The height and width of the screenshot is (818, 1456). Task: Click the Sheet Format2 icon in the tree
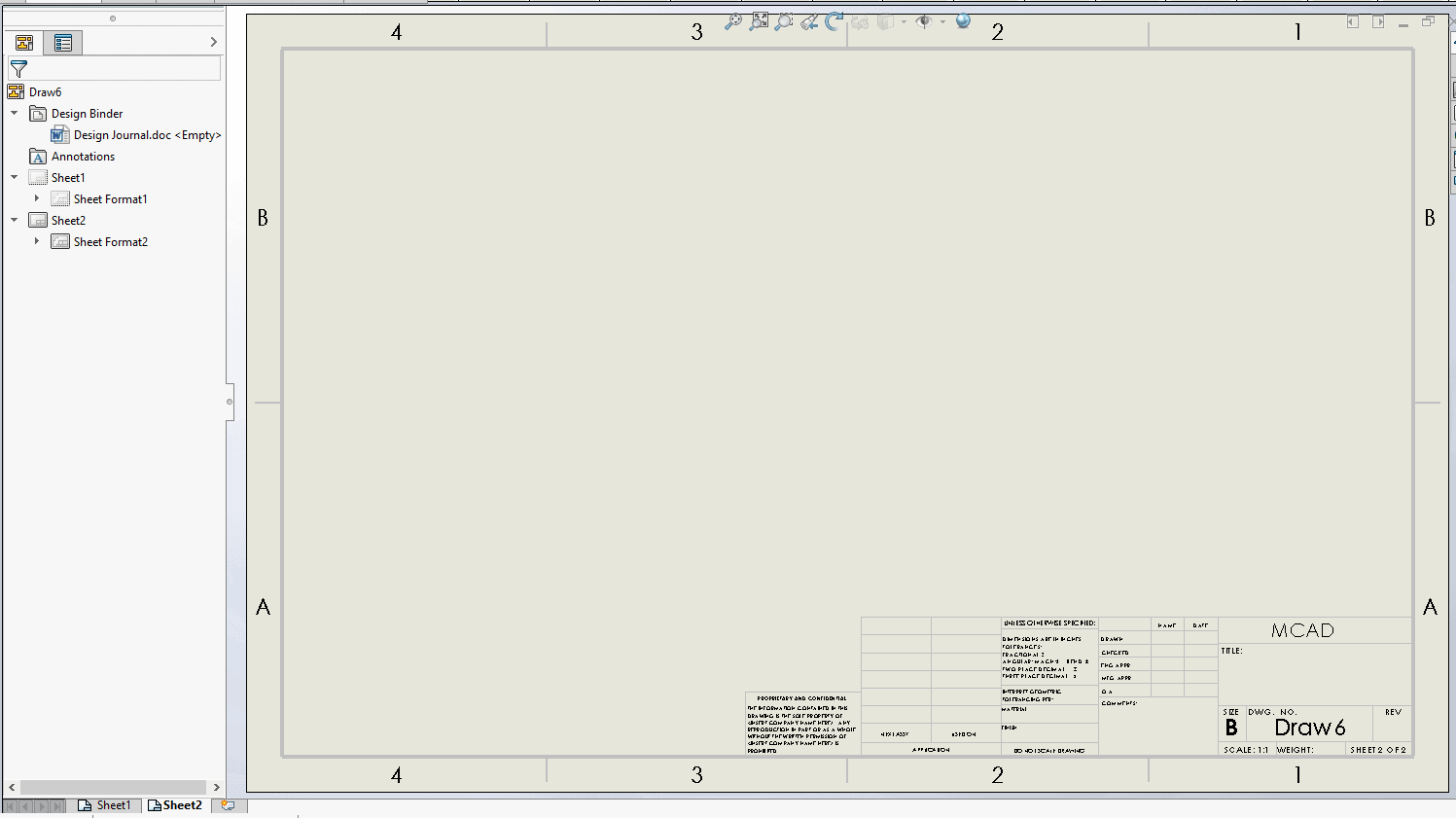coord(59,241)
